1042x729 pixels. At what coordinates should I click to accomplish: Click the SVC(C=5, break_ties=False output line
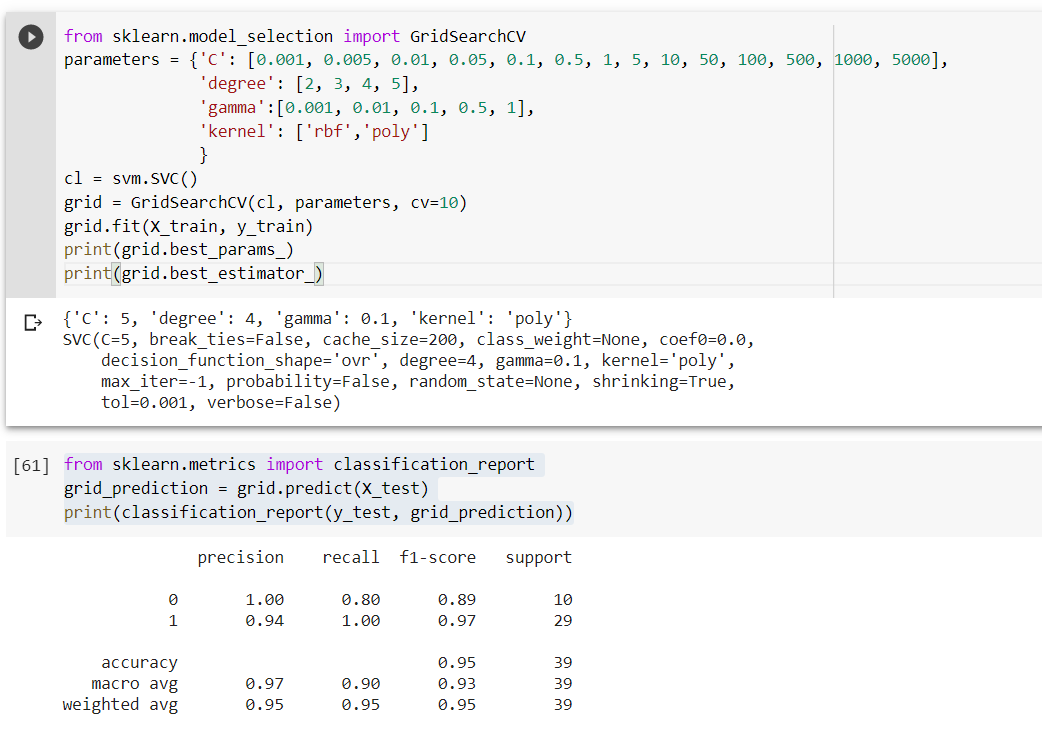[x=409, y=340]
